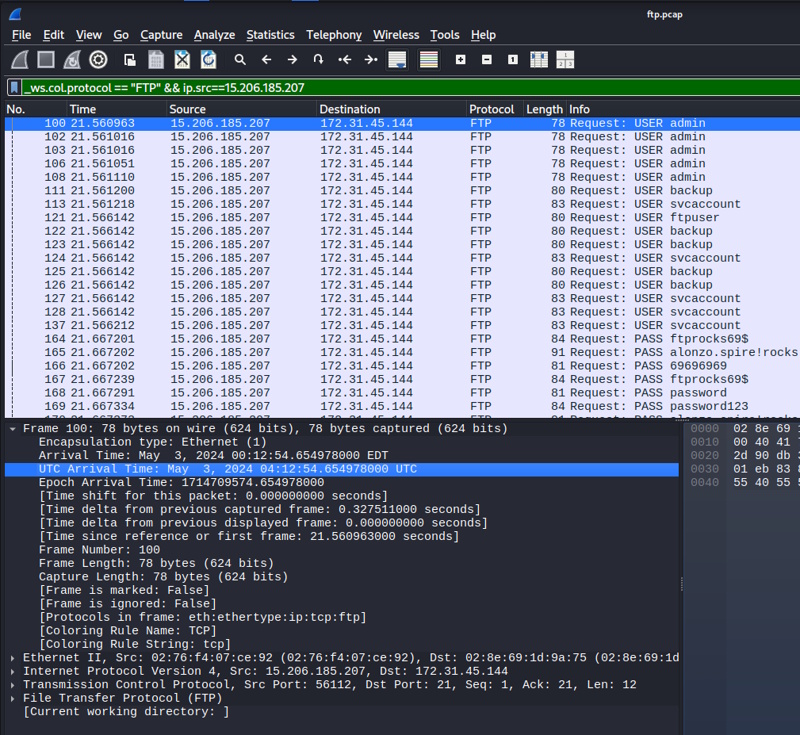
Task: Open the View menu
Action: click(x=89, y=35)
